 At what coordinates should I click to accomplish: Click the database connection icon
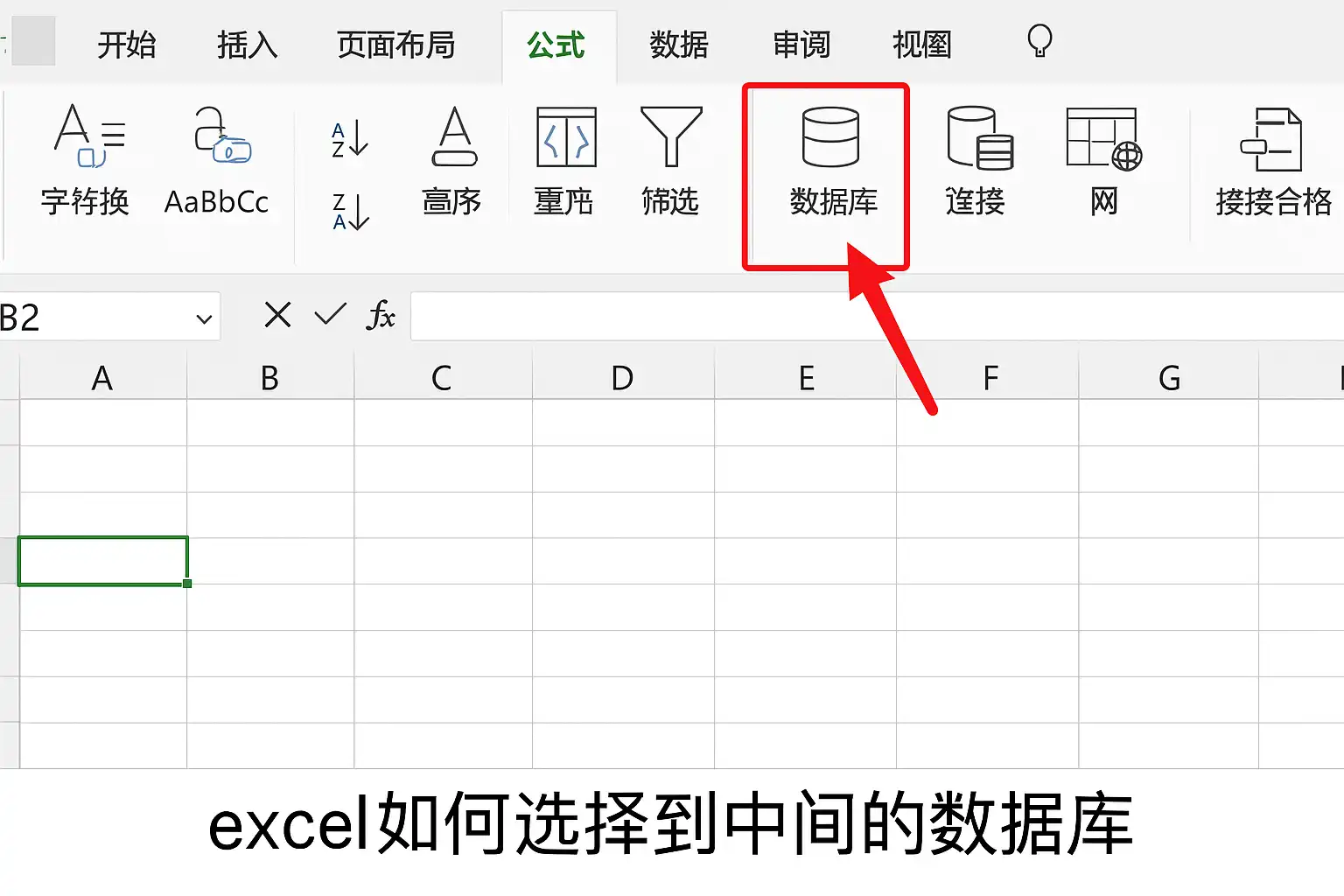tap(980, 138)
